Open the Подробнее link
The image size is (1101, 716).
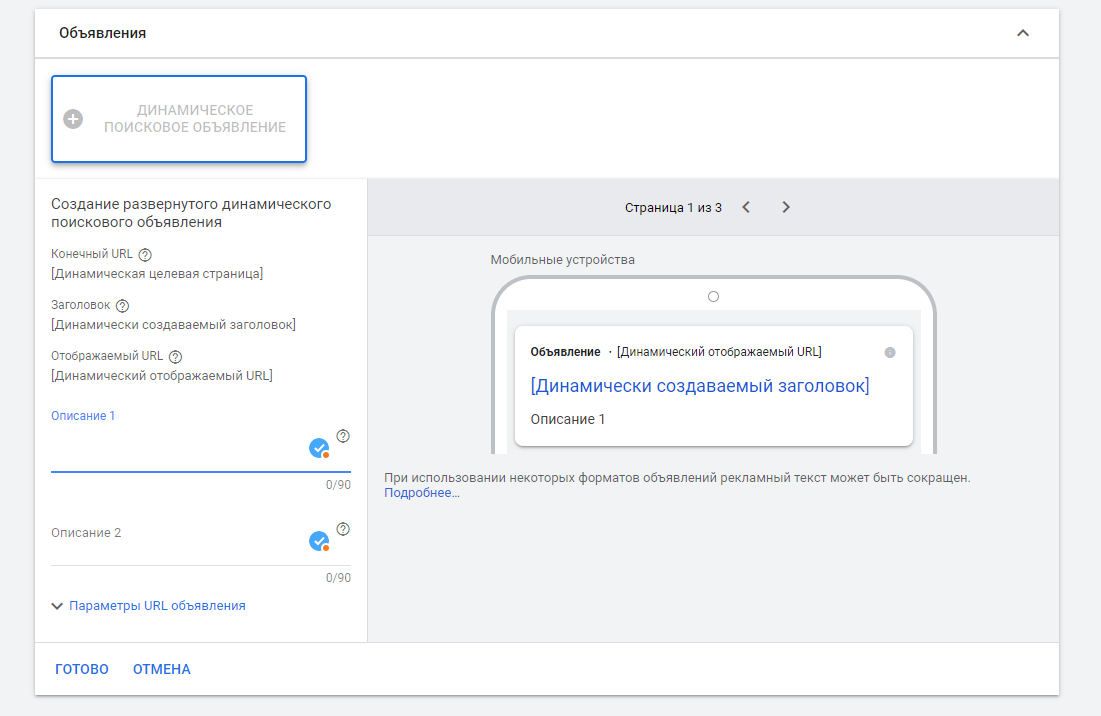(422, 493)
